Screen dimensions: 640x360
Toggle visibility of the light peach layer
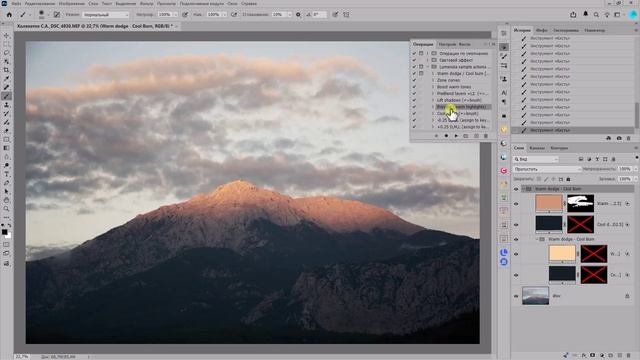tap(516, 254)
